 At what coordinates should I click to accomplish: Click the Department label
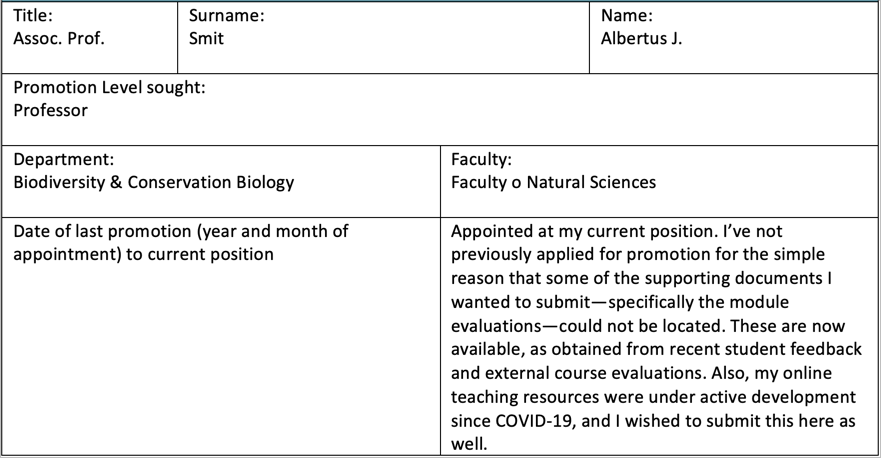(63, 160)
